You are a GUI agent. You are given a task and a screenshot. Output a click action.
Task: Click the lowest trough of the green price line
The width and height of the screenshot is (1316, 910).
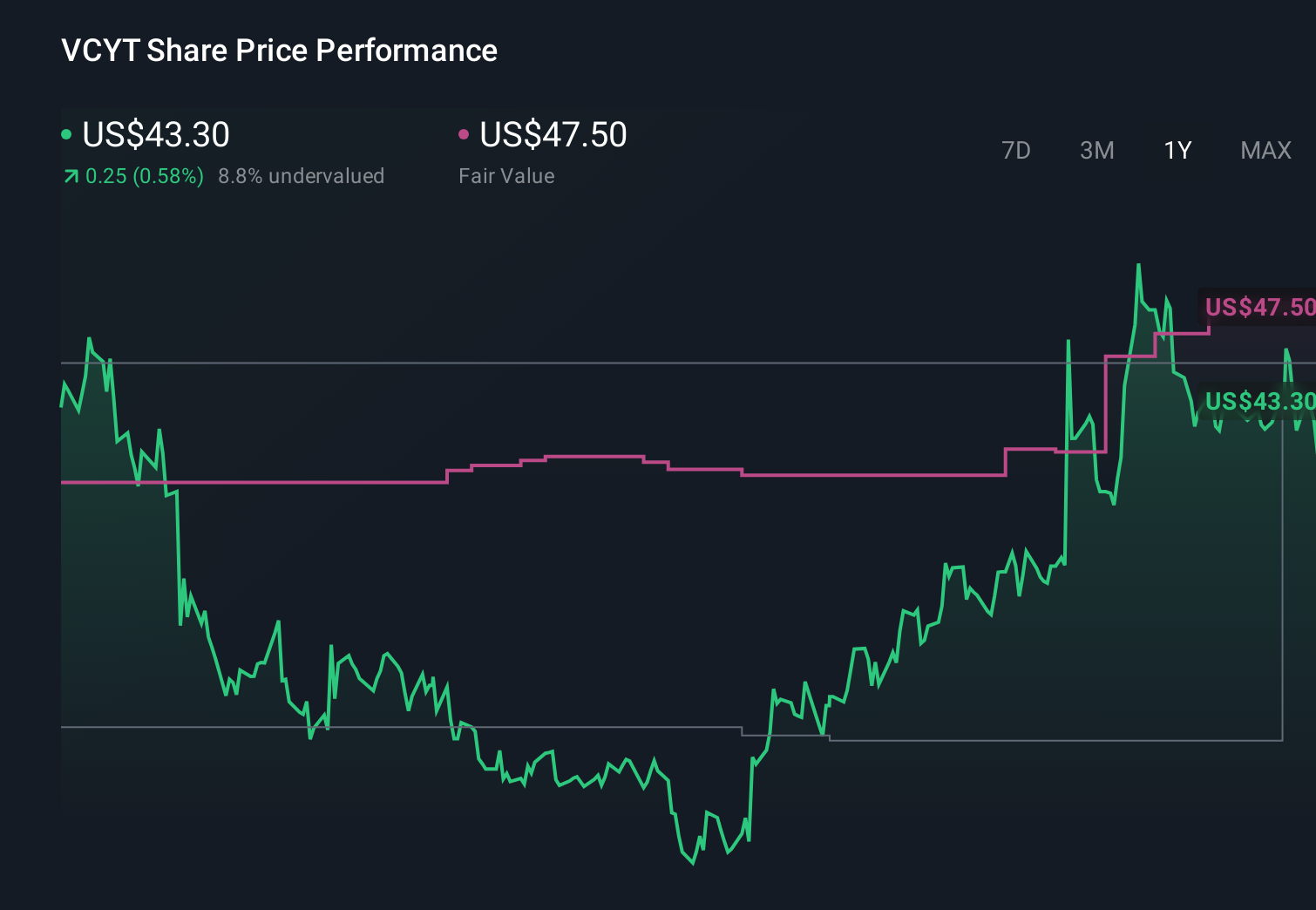click(x=693, y=863)
